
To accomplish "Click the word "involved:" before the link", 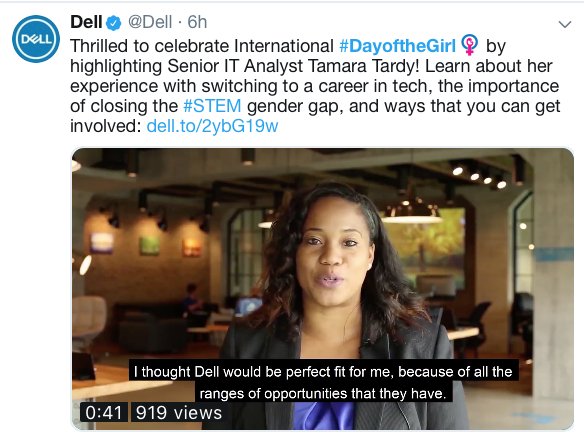I will (x=106, y=126).
